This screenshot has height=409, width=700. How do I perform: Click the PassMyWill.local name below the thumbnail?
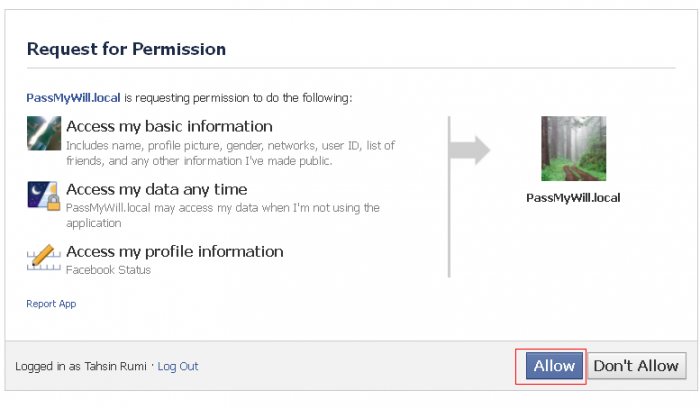573,198
